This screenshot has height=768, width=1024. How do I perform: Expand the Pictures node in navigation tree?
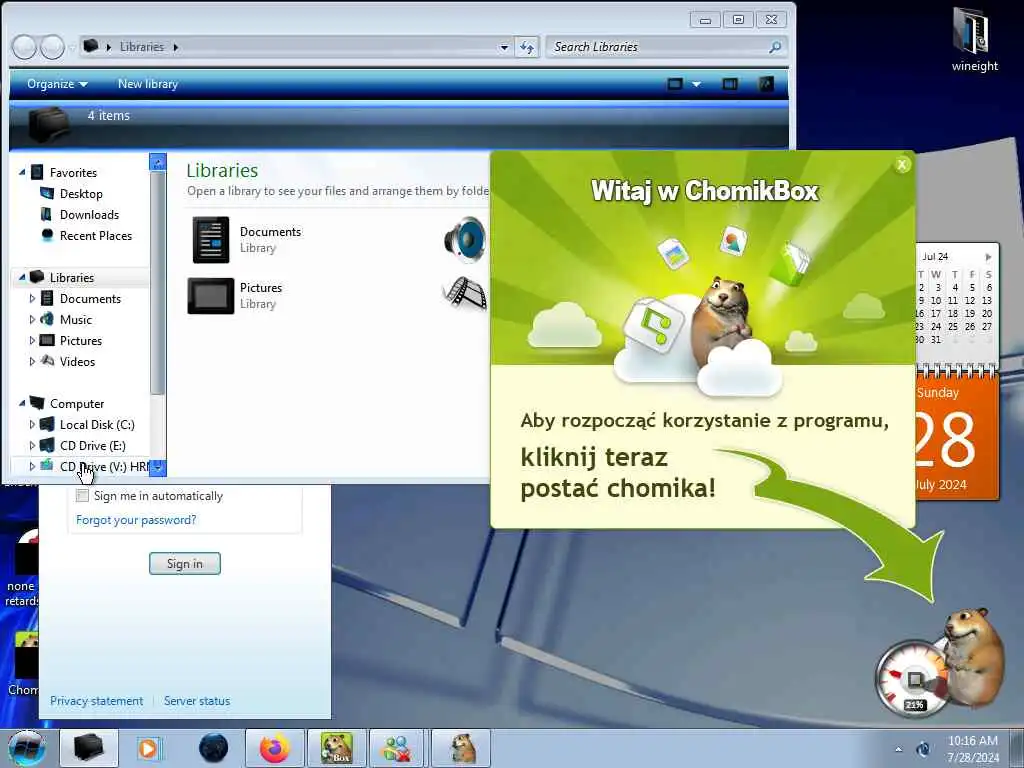(x=32, y=340)
